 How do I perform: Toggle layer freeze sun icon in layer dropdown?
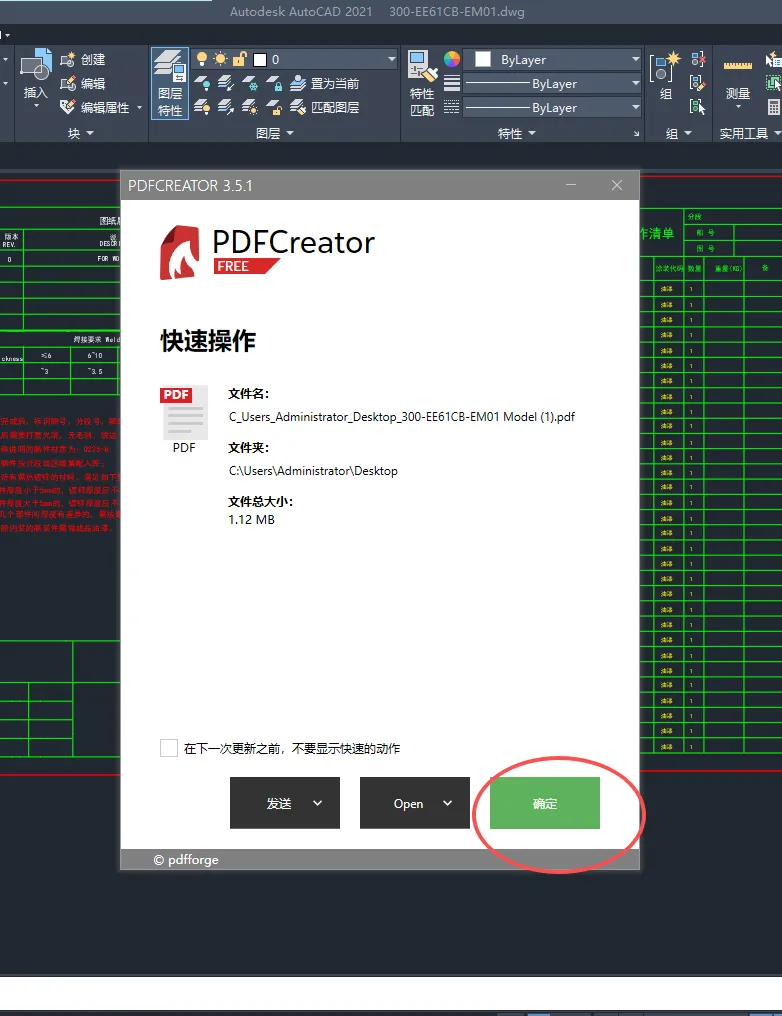click(x=220, y=60)
